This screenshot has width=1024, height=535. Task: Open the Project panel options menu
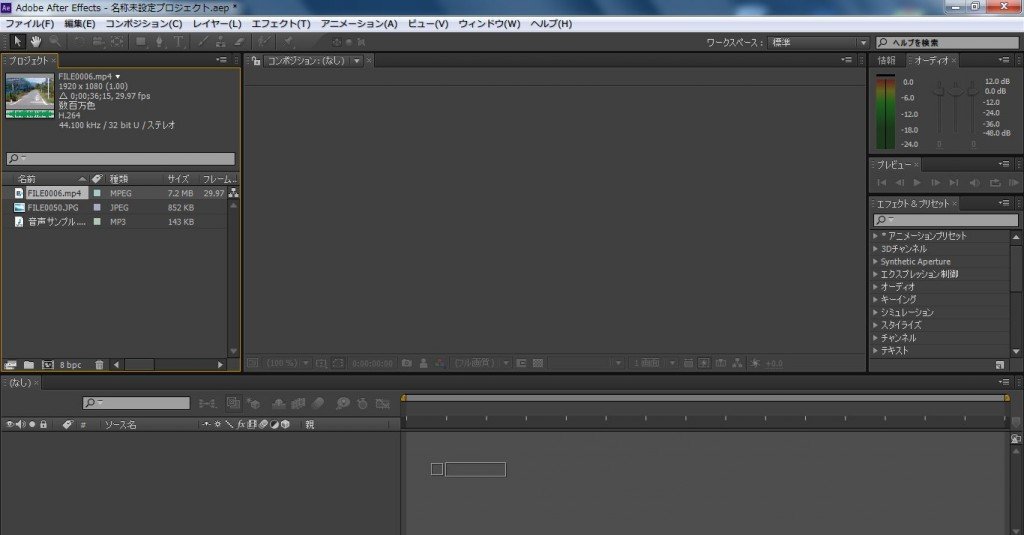click(221, 60)
